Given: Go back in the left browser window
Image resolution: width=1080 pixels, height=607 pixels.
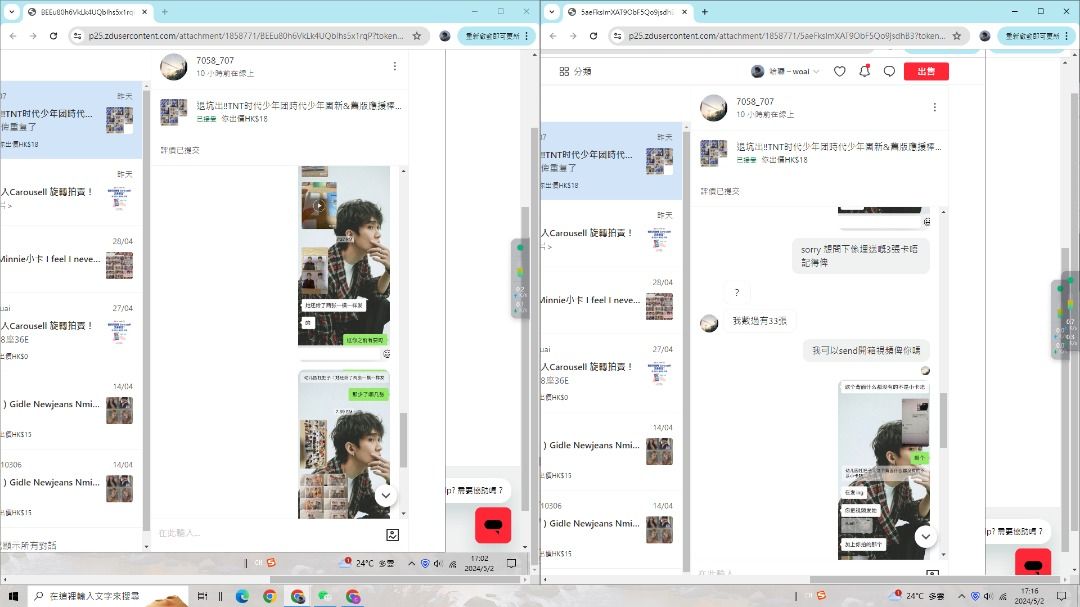Looking at the screenshot, I should [13, 36].
